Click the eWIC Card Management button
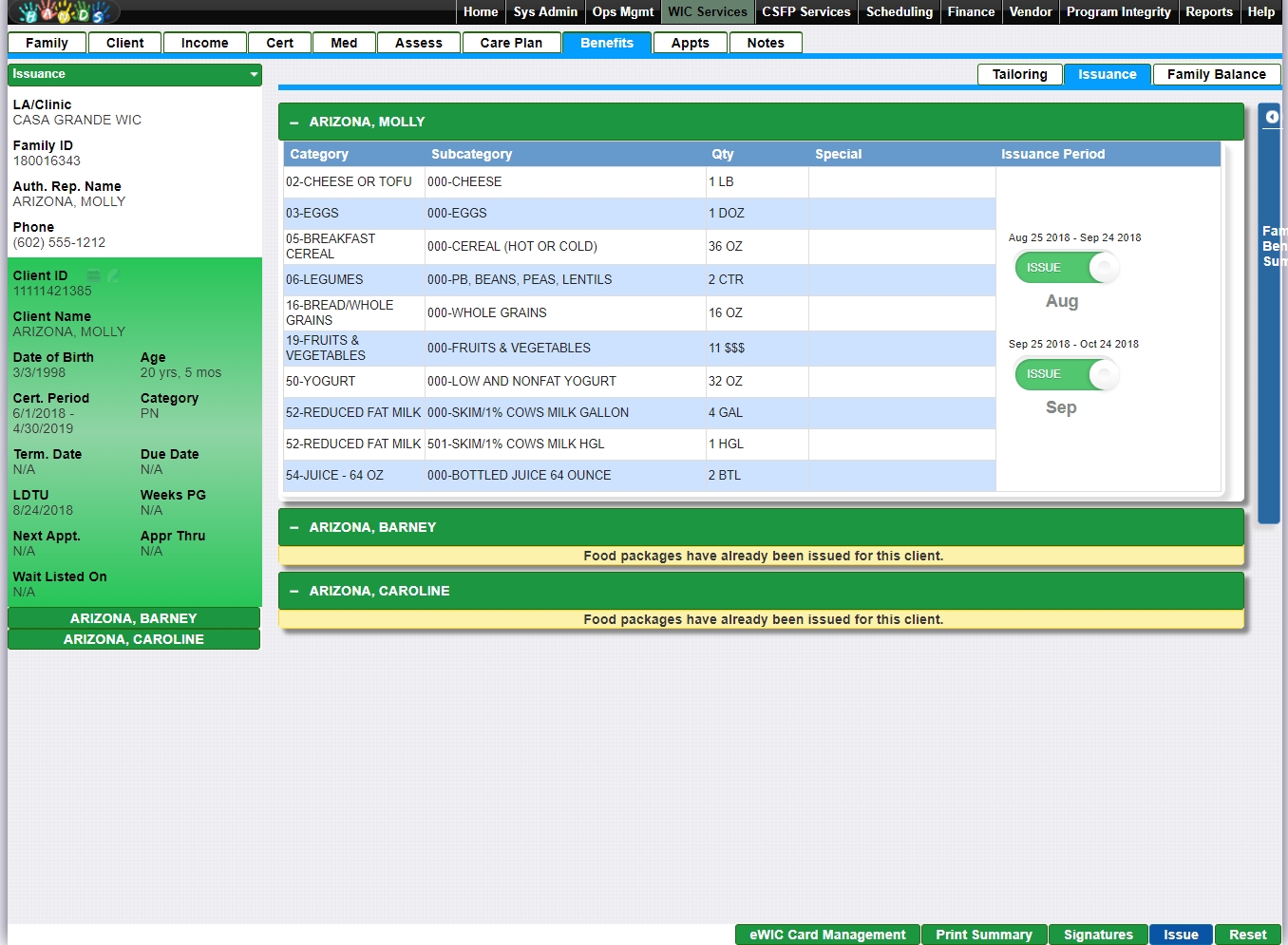 coord(827,935)
